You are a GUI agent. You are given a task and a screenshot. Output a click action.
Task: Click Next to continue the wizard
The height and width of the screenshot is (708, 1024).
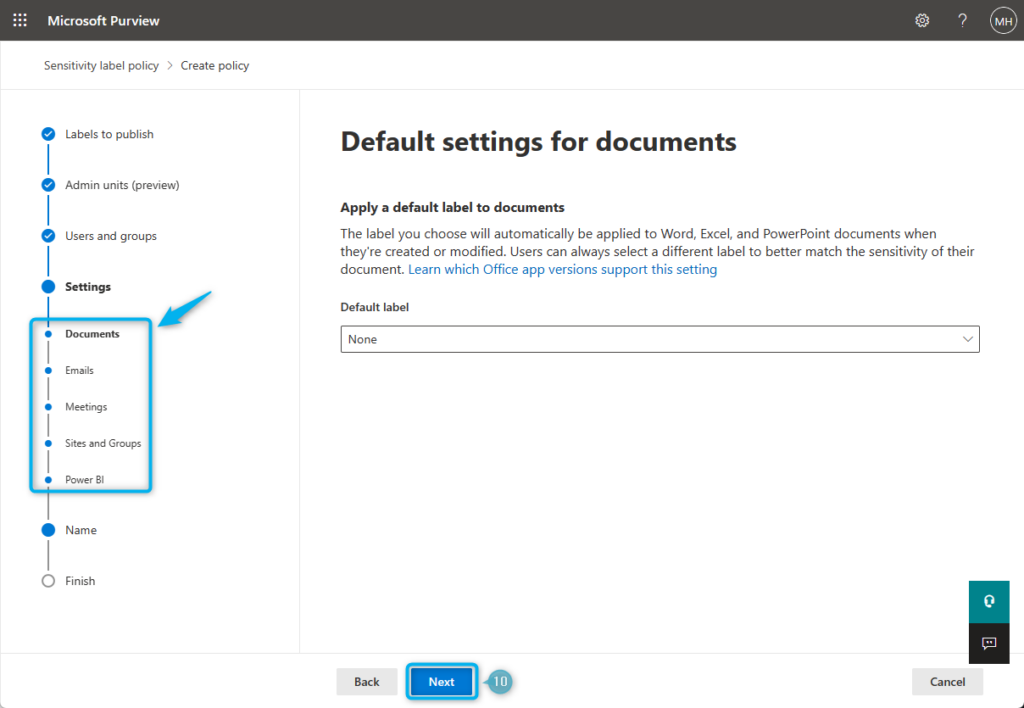pos(441,681)
